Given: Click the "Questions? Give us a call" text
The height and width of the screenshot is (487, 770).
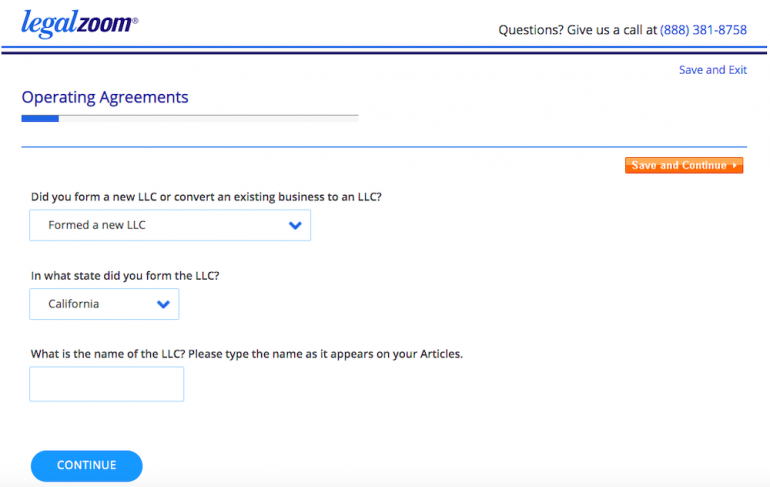Looking at the screenshot, I should pos(577,30).
